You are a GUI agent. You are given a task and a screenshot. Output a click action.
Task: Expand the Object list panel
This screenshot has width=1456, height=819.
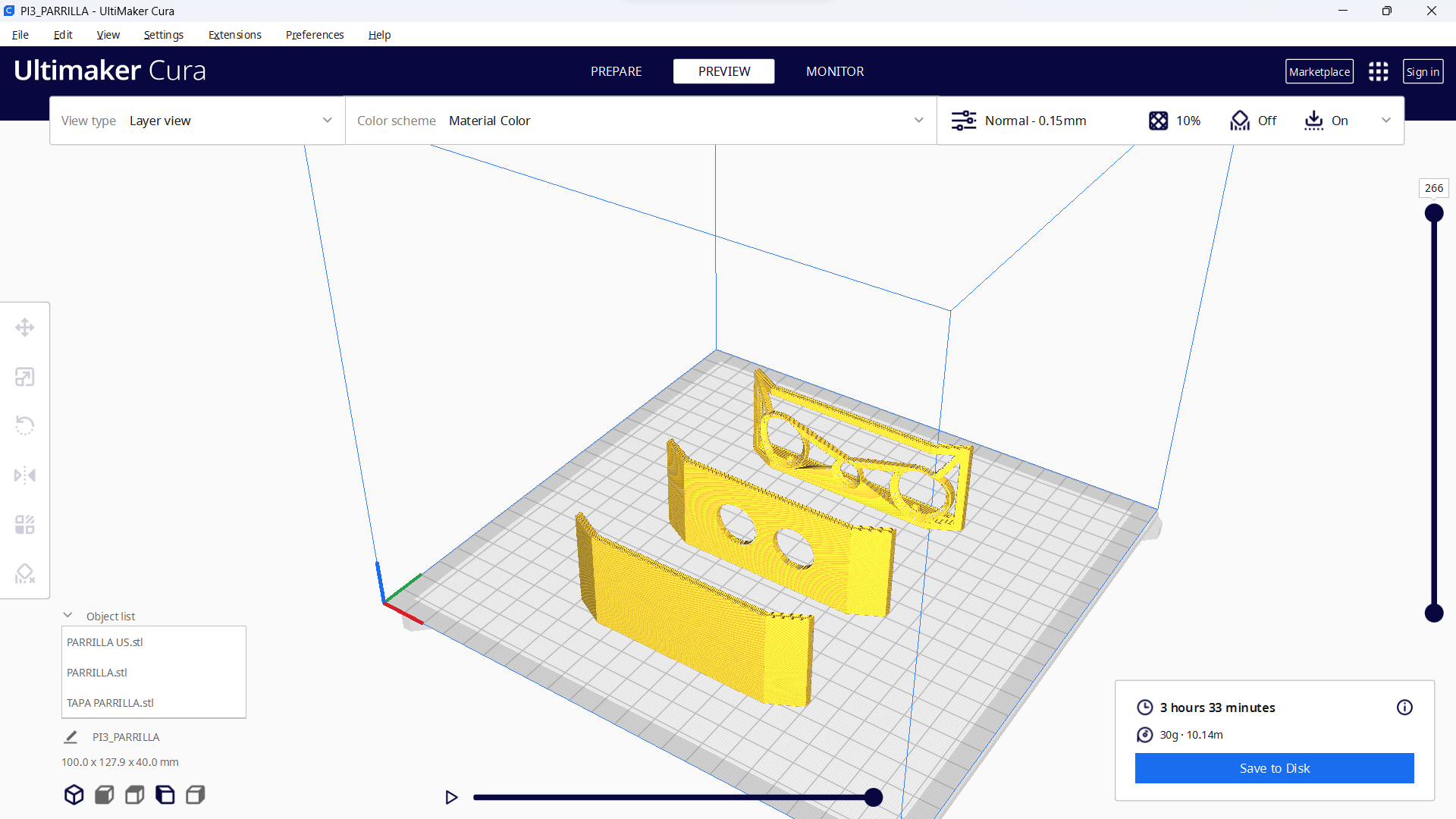pos(67,615)
